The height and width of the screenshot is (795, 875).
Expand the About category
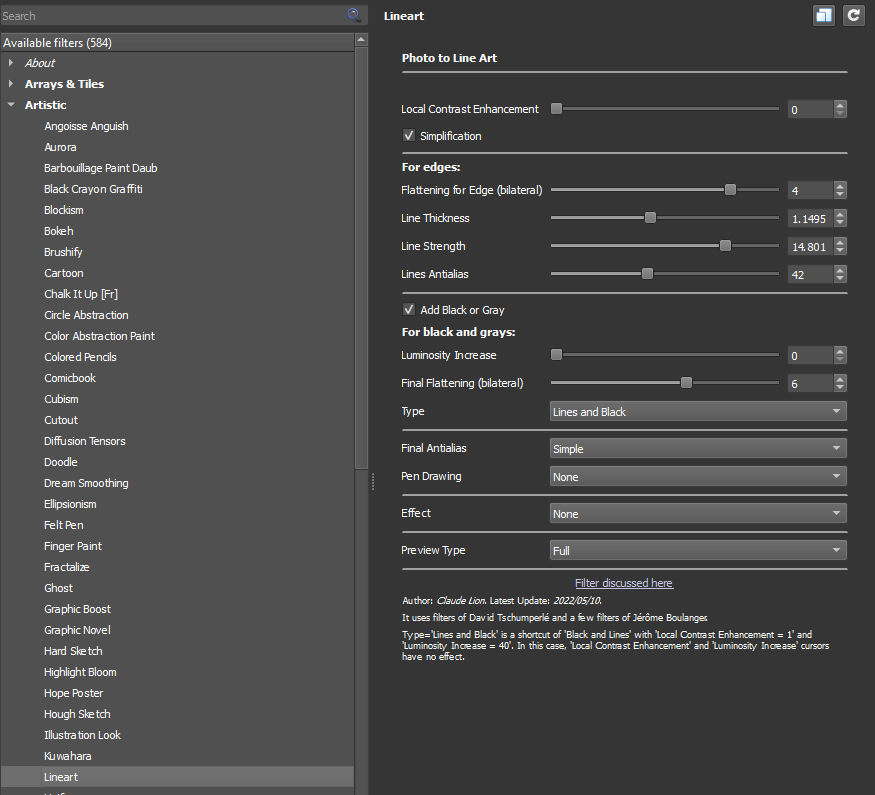(x=11, y=63)
